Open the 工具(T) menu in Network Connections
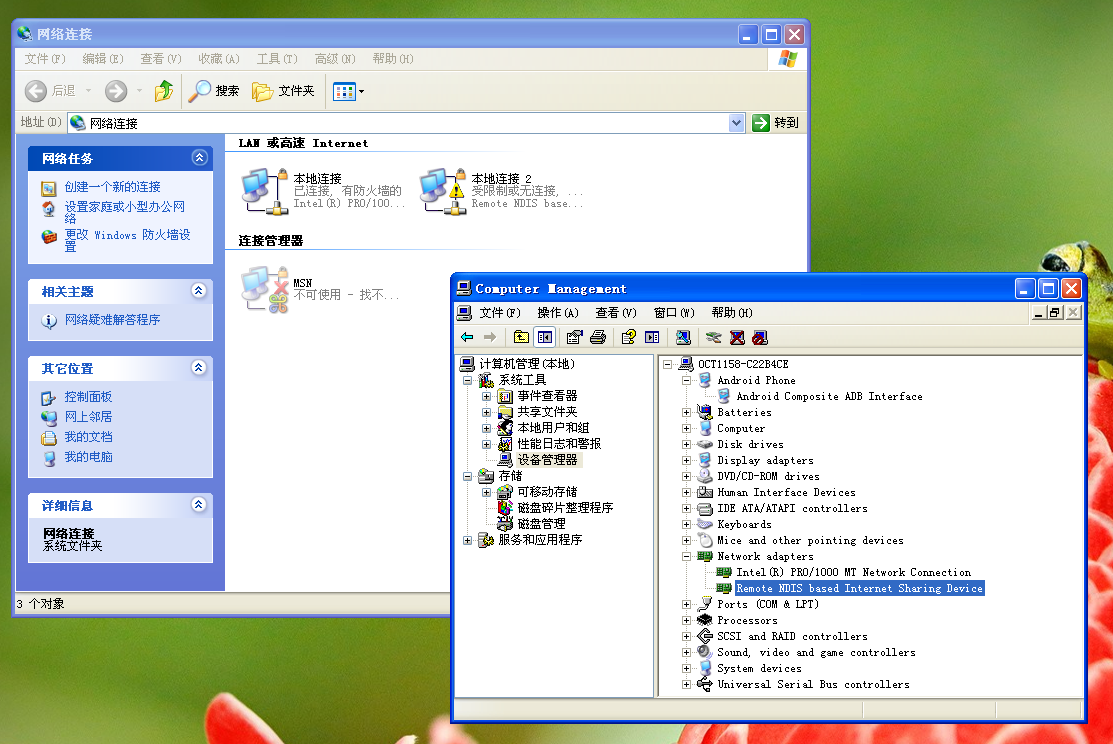1113x744 pixels. point(276,59)
